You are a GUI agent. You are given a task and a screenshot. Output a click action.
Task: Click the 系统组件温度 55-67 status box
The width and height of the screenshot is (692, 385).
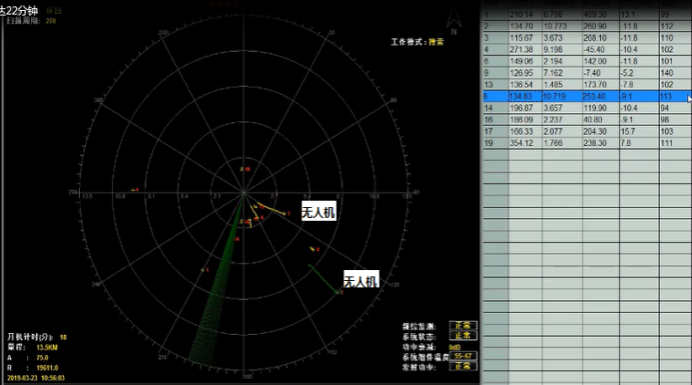coord(463,356)
